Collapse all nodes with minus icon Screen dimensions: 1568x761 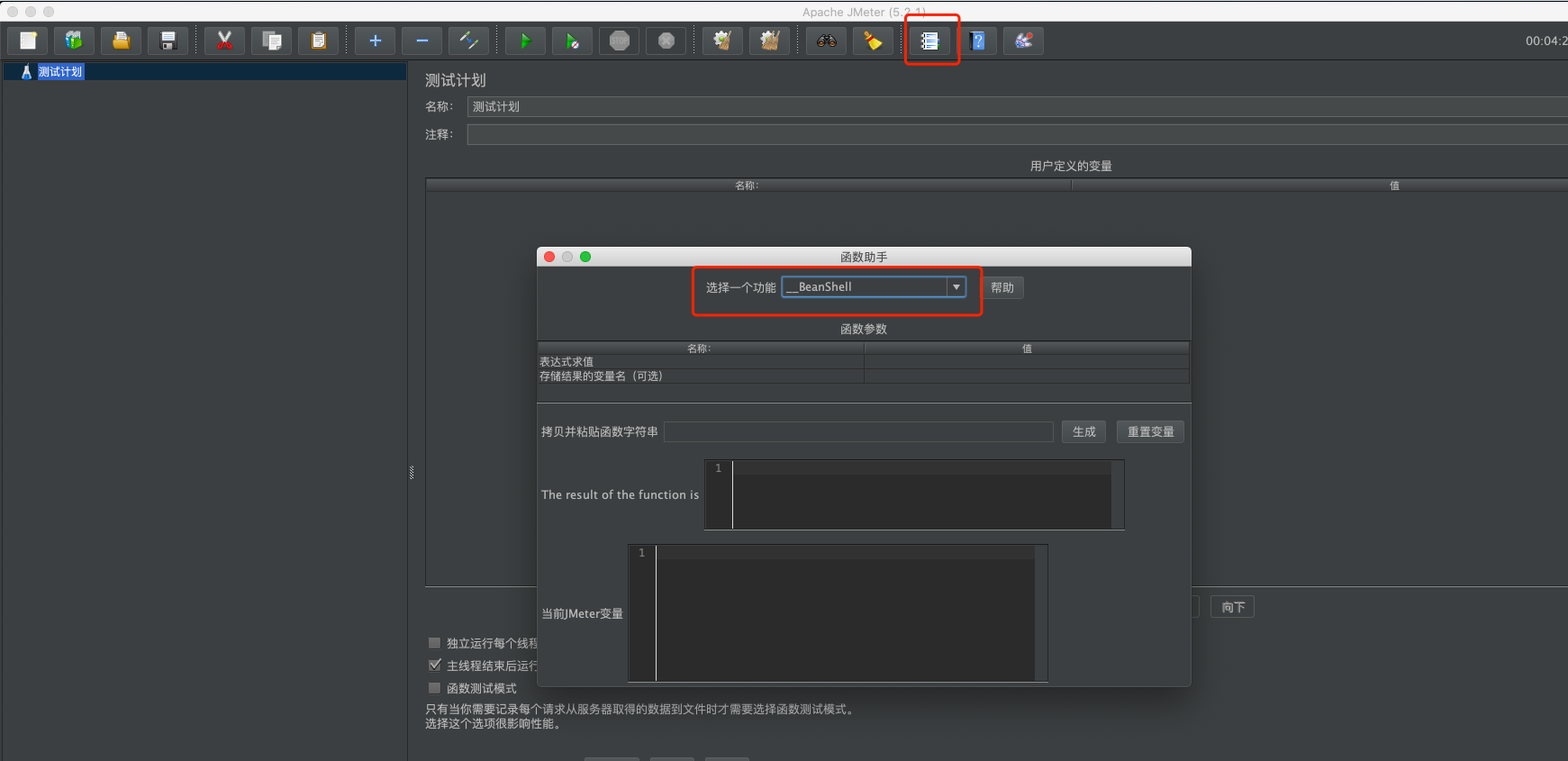421,41
